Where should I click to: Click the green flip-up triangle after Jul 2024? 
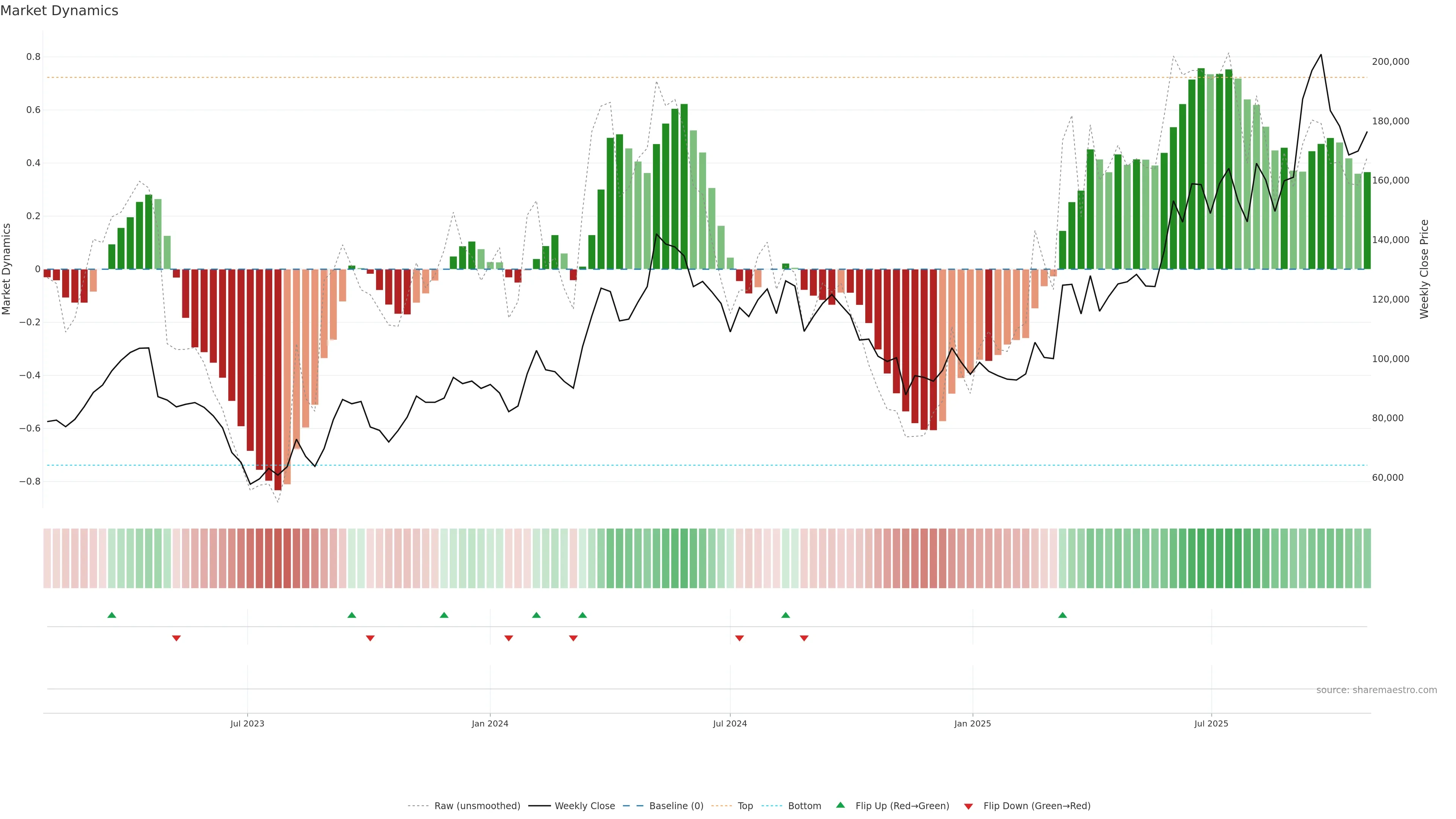[x=786, y=615]
